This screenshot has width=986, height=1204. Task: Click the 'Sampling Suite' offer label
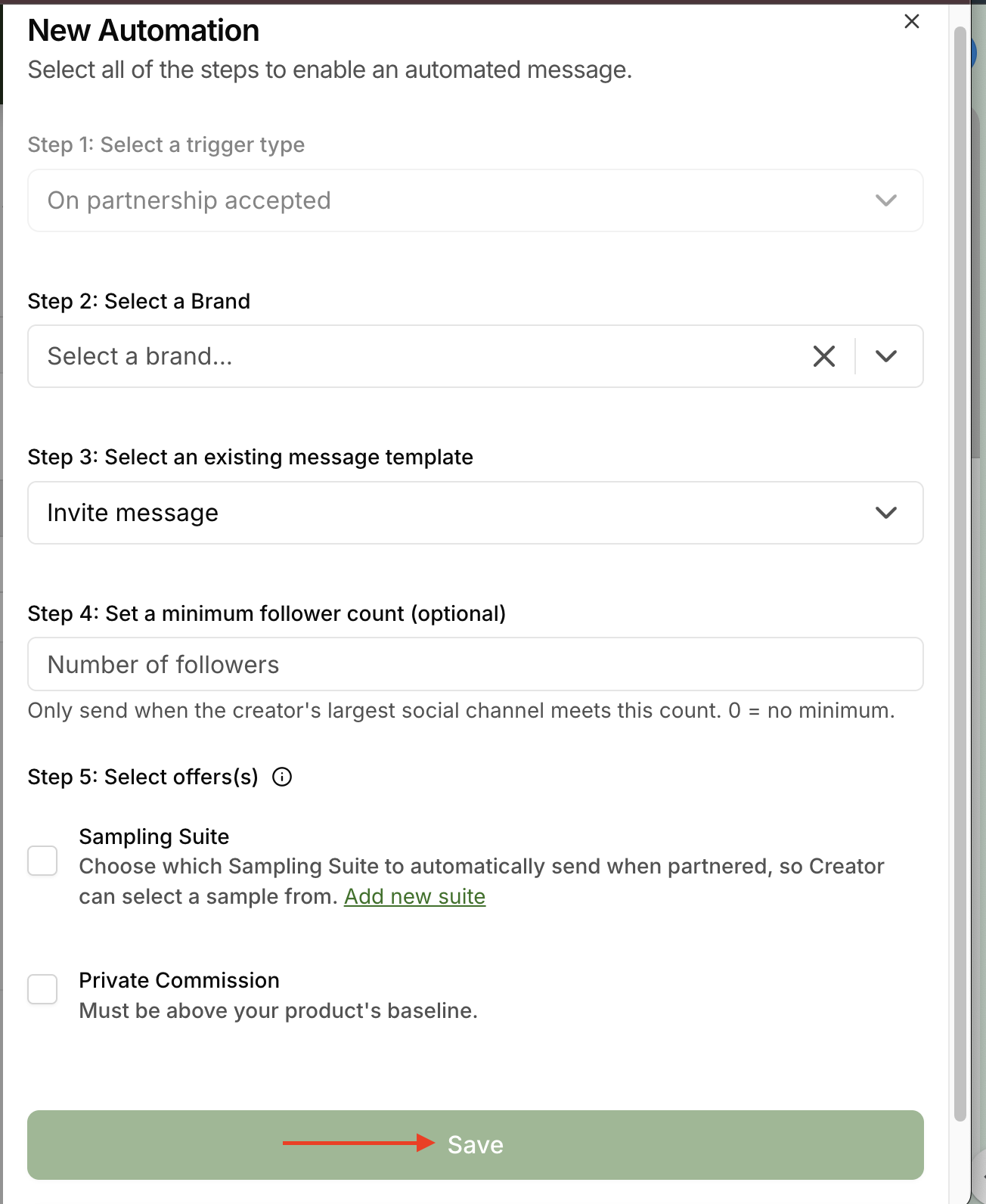click(x=154, y=836)
